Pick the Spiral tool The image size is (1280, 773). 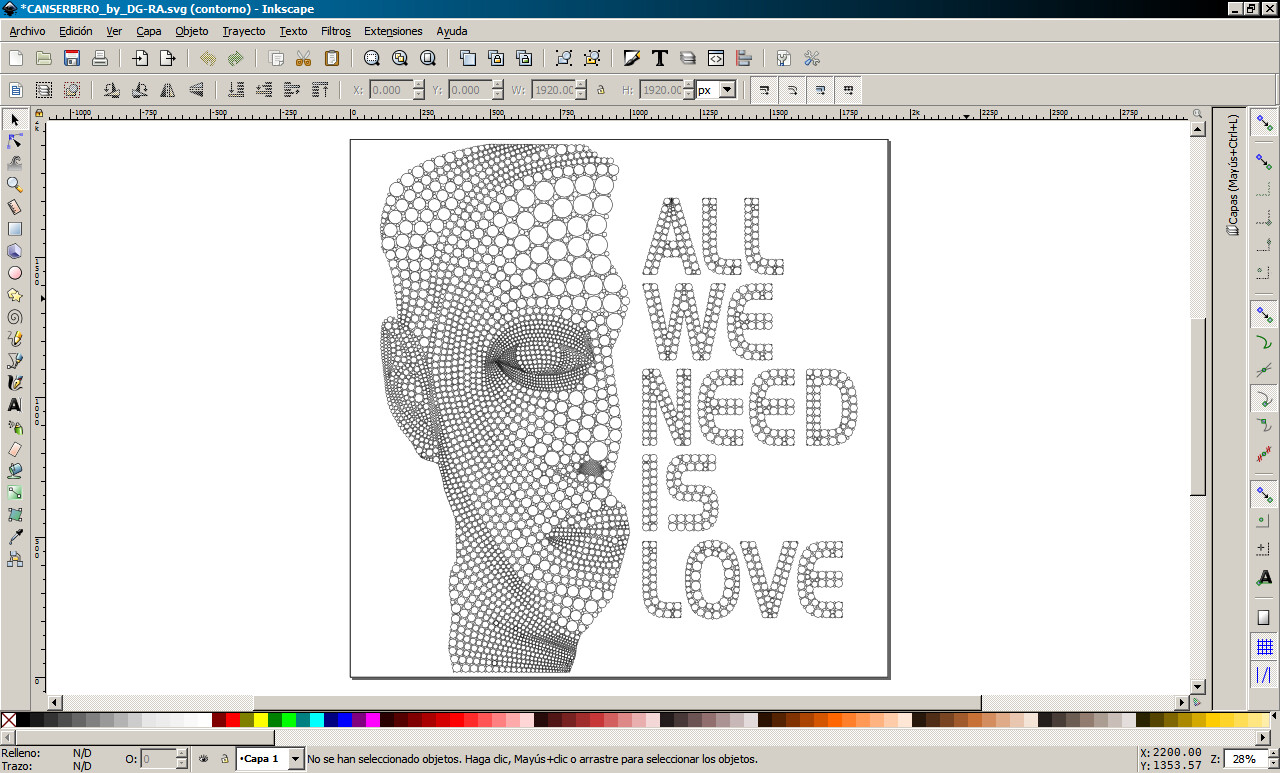pyautogui.click(x=15, y=315)
